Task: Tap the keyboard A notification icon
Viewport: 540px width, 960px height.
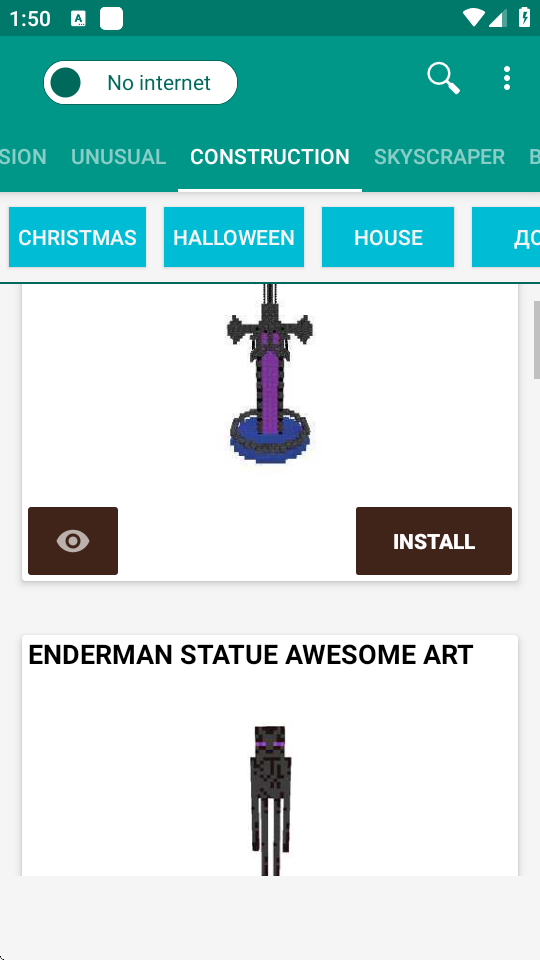Action: coord(78,18)
